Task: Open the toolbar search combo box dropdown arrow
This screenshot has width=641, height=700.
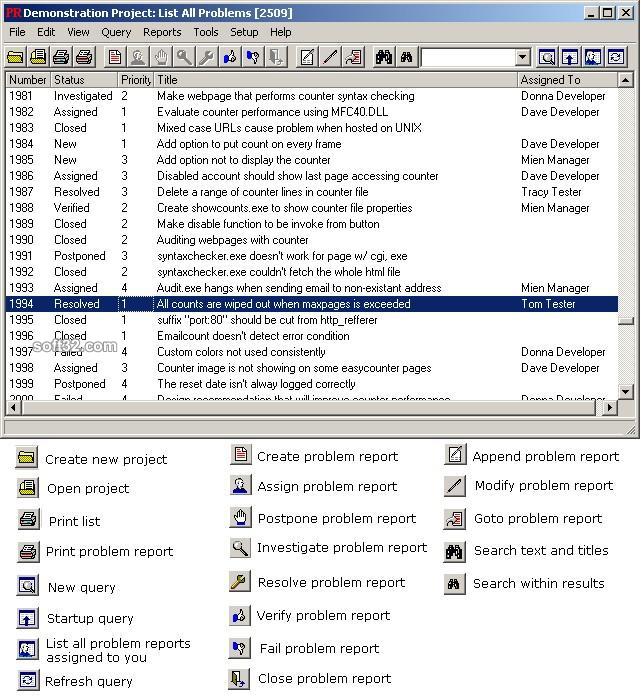Action: [x=522, y=57]
